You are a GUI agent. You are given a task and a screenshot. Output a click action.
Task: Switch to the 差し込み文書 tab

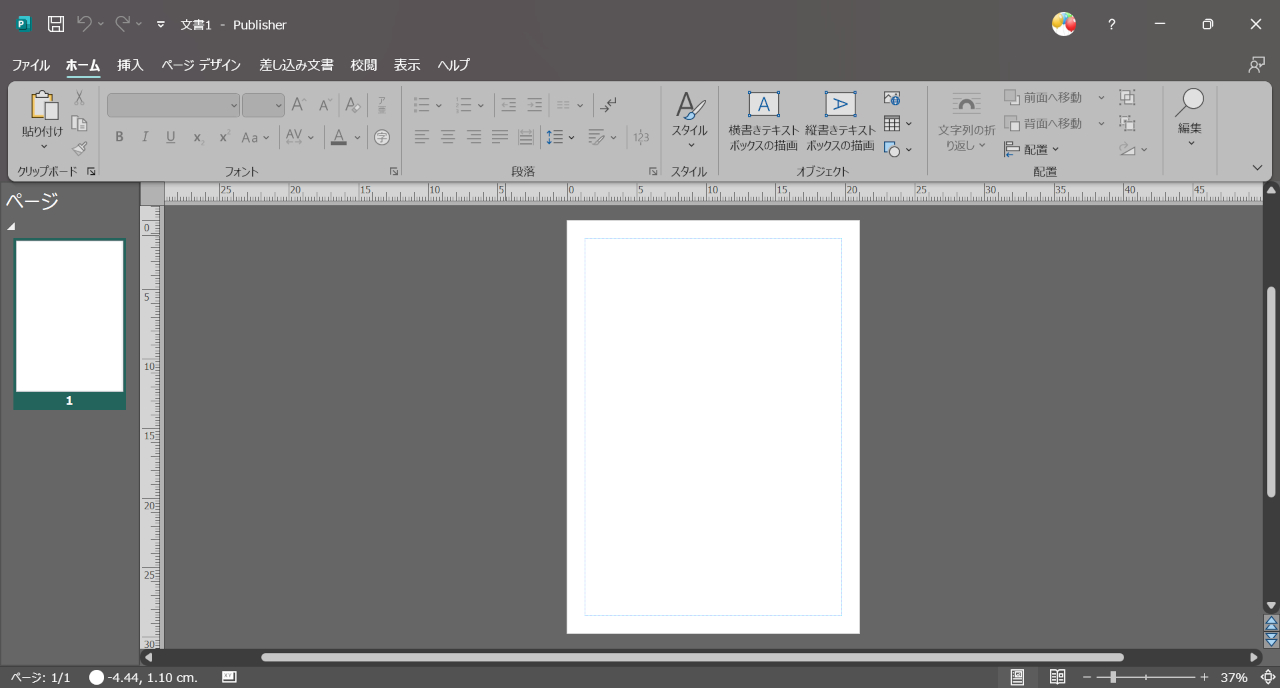point(297,65)
